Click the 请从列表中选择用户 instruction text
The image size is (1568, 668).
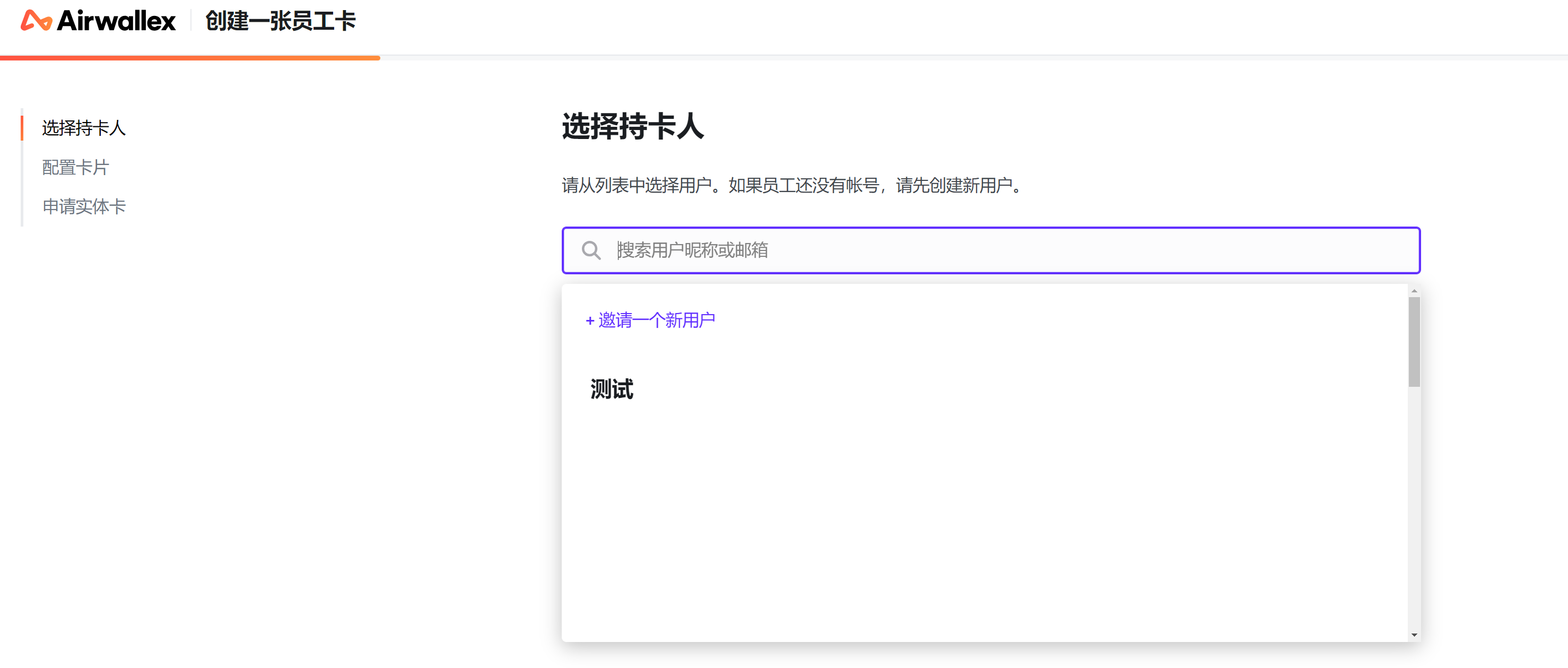(791, 185)
